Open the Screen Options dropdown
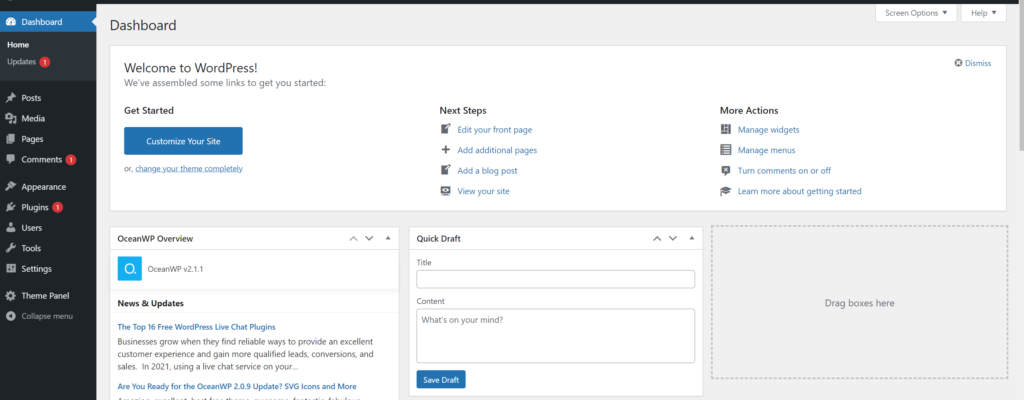The height and width of the screenshot is (400, 1024). pyautogui.click(x=916, y=13)
